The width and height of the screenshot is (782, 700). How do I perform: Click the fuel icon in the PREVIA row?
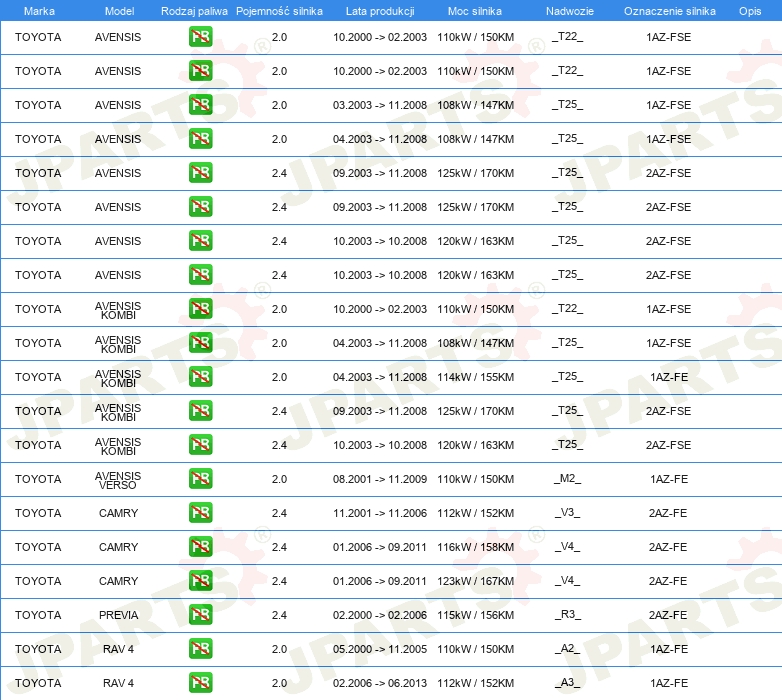(x=200, y=614)
